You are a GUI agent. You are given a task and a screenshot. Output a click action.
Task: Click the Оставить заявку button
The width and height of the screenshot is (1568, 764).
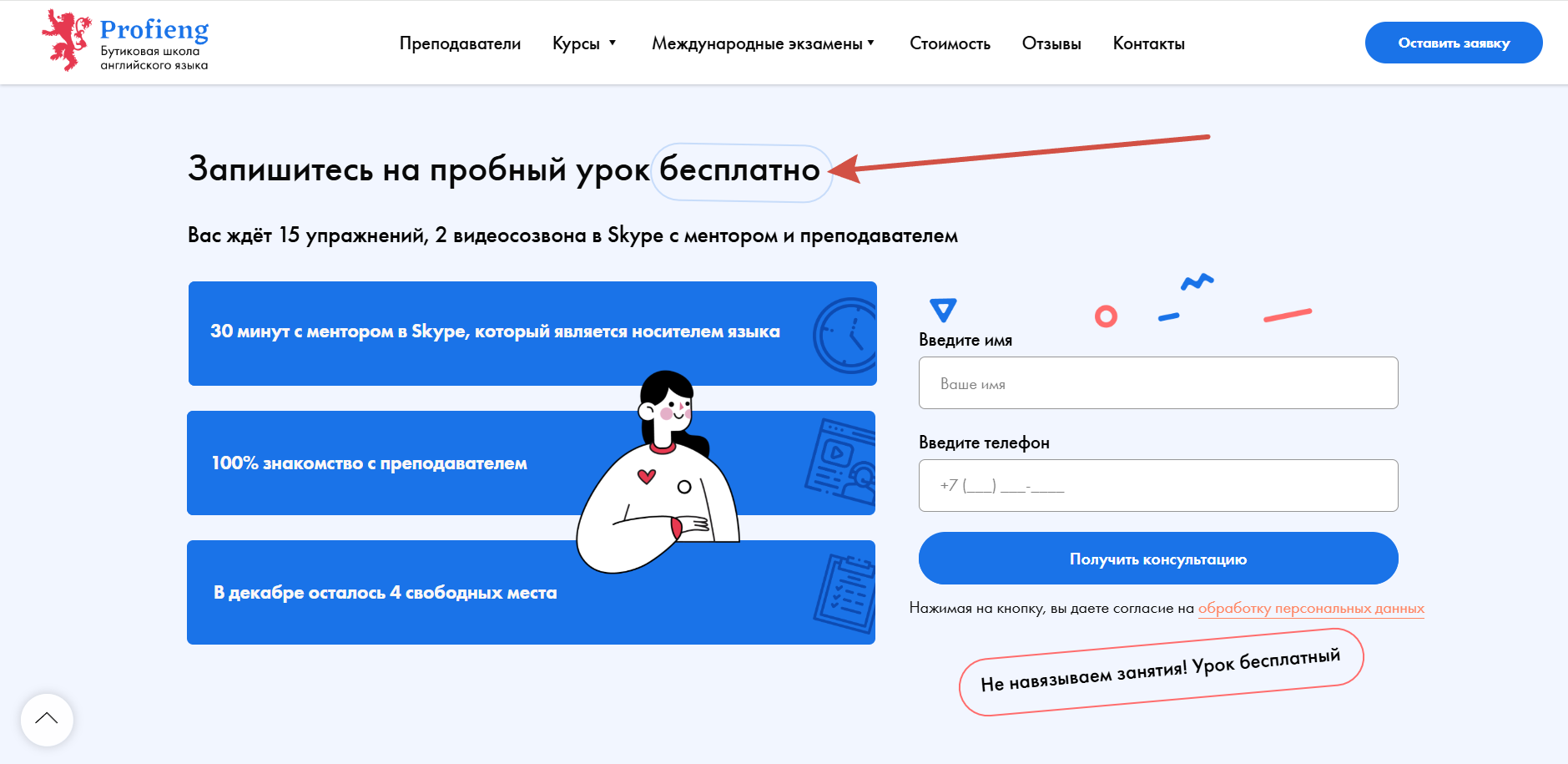tap(1454, 43)
